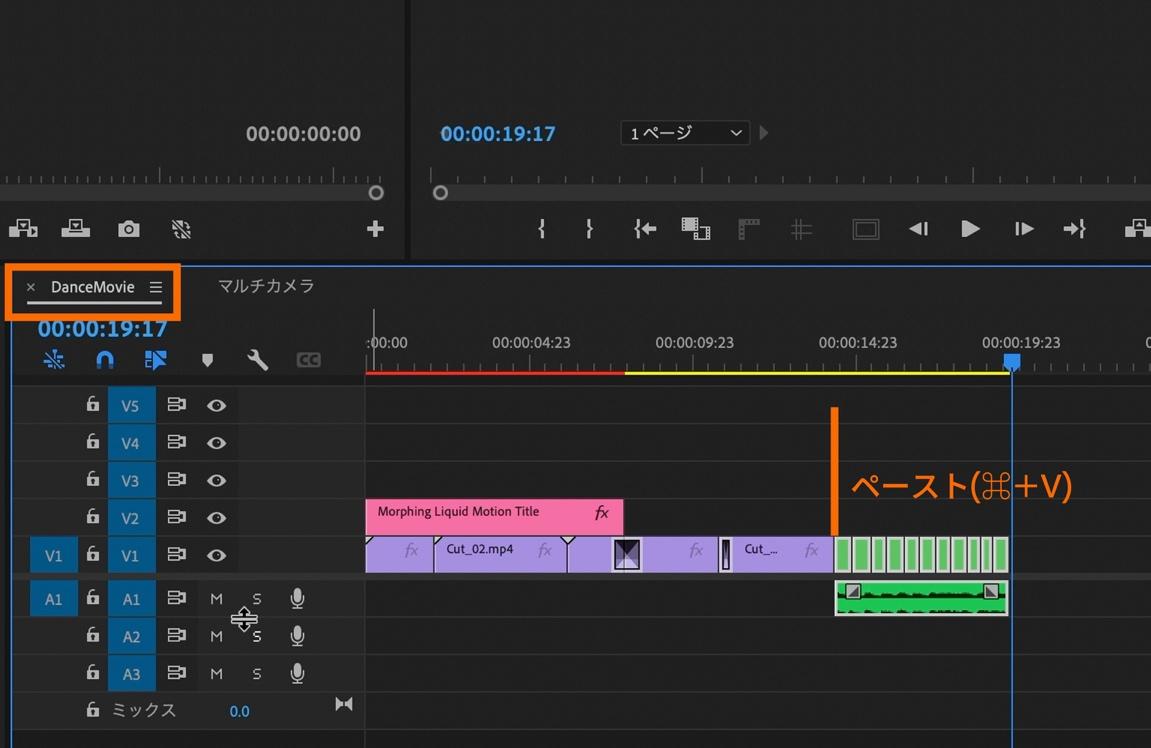
Task: Click cross dissolve transition on V1
Action: click(x=626, y=555)
